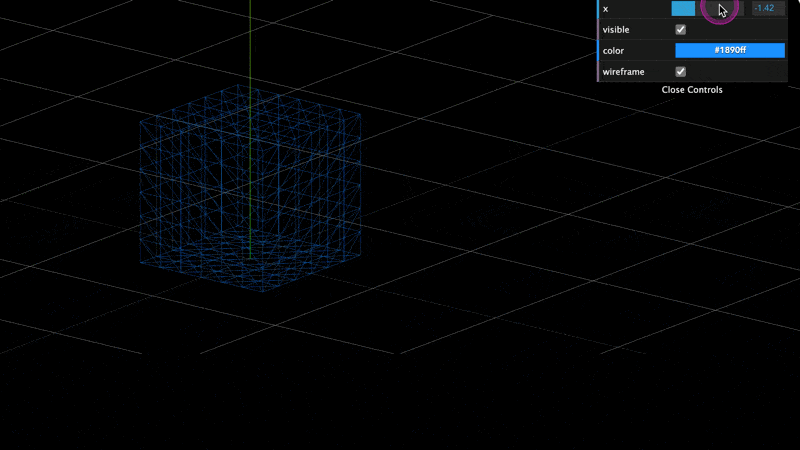The height and width of the screenshot is (450, 800).
Task: Uncheck the visible checkbox
Action: pyautogui.click(x=681, y=30)
